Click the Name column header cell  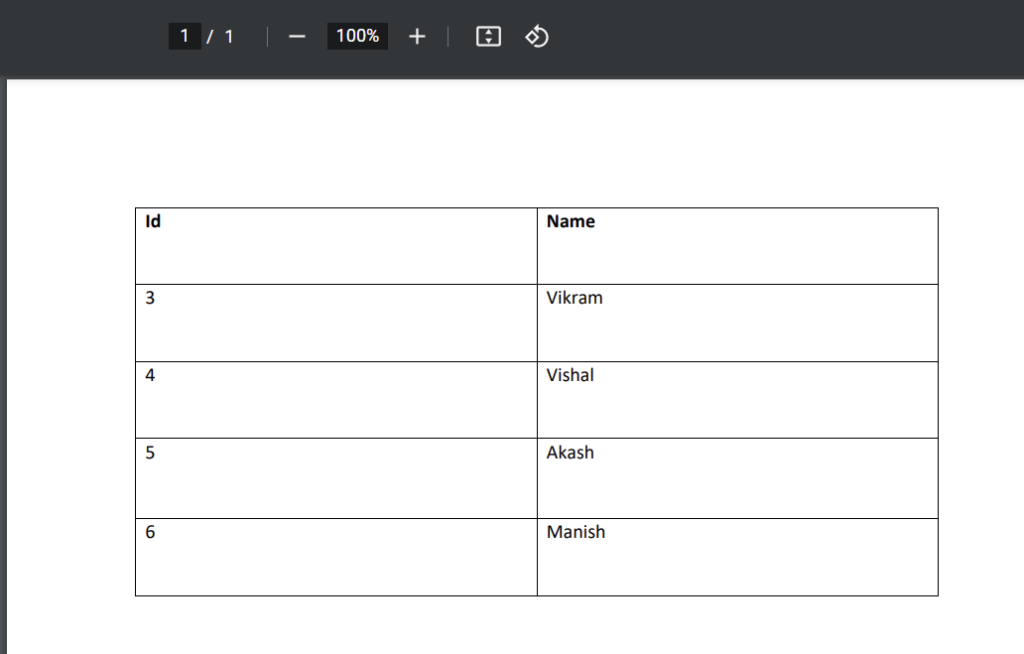tap(738, 245)
